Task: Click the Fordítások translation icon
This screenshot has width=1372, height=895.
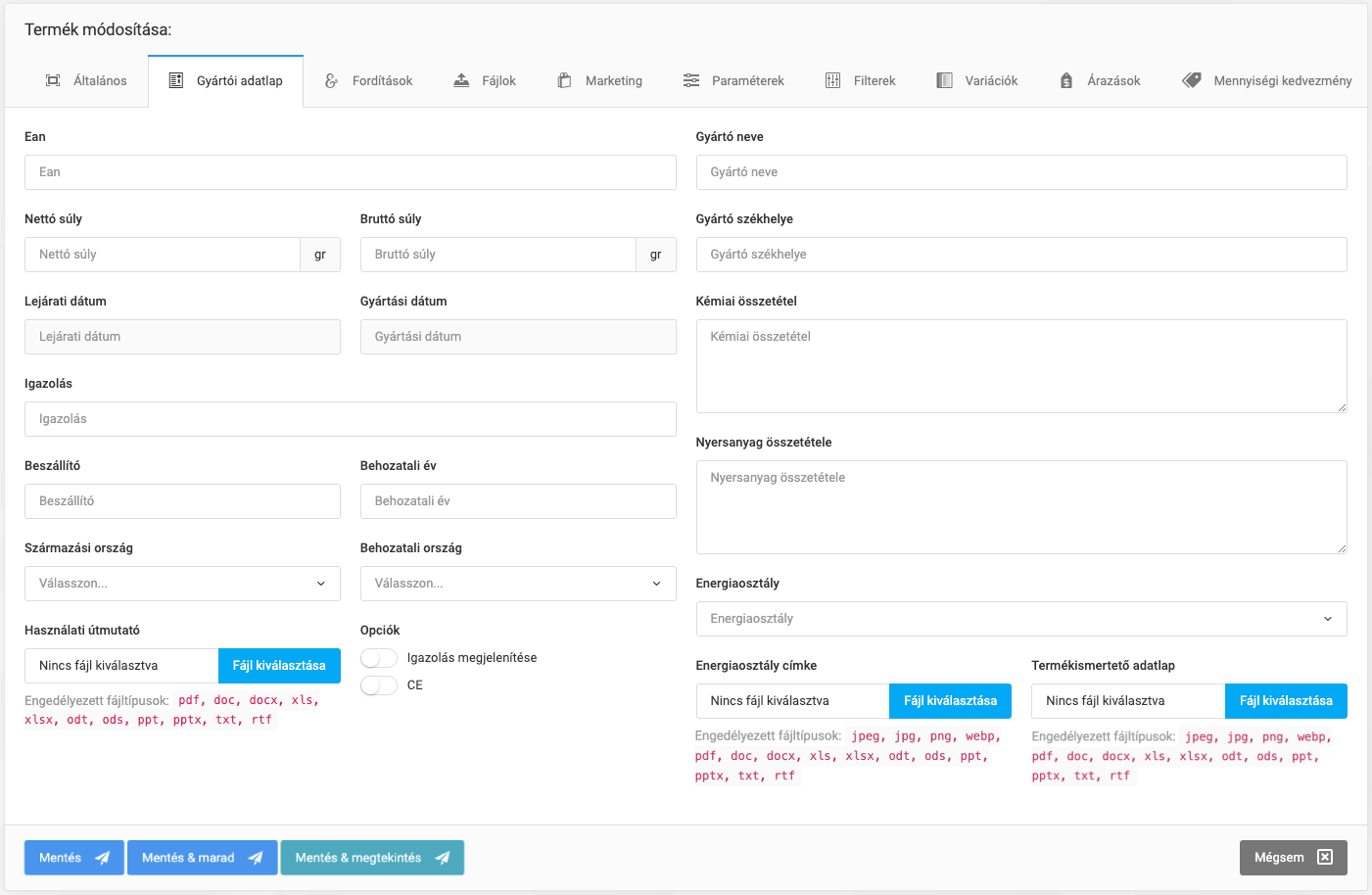Action: (332, 80)
